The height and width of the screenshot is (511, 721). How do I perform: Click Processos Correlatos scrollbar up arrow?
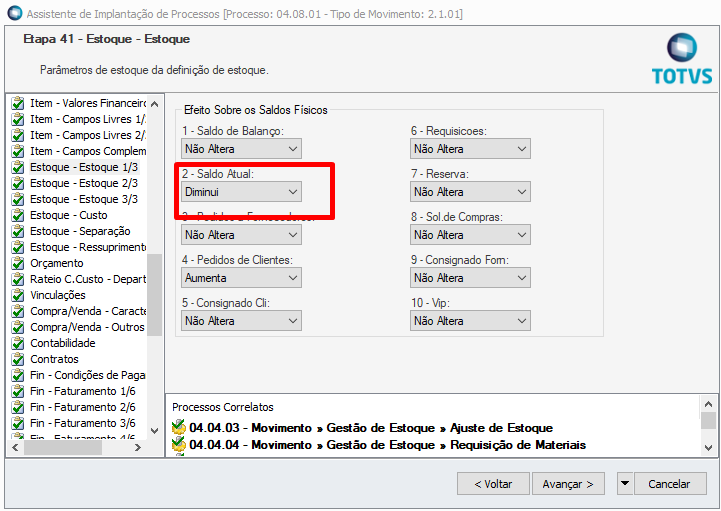709,404
